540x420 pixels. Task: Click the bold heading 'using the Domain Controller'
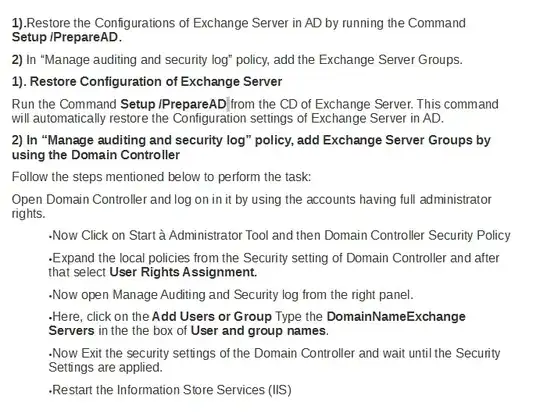[x=96, y=155]
